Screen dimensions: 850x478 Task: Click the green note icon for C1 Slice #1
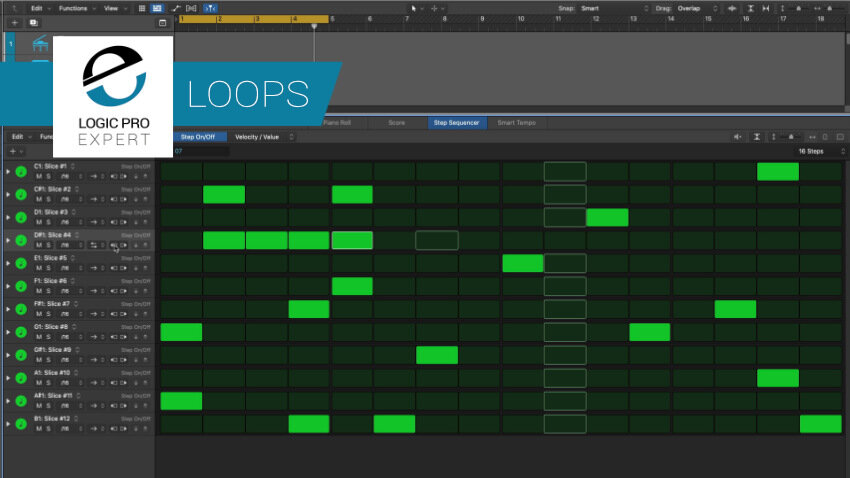(x=21, y=172)
